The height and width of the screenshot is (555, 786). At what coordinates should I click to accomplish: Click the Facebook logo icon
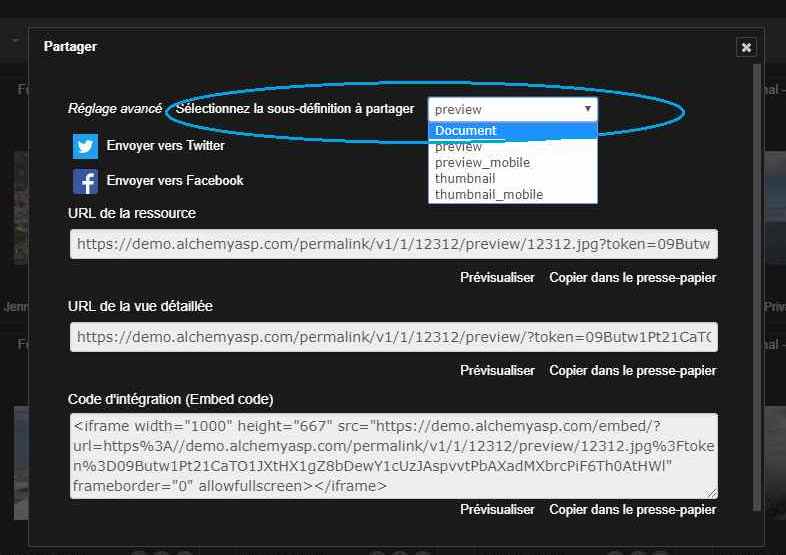pos(85,181)
